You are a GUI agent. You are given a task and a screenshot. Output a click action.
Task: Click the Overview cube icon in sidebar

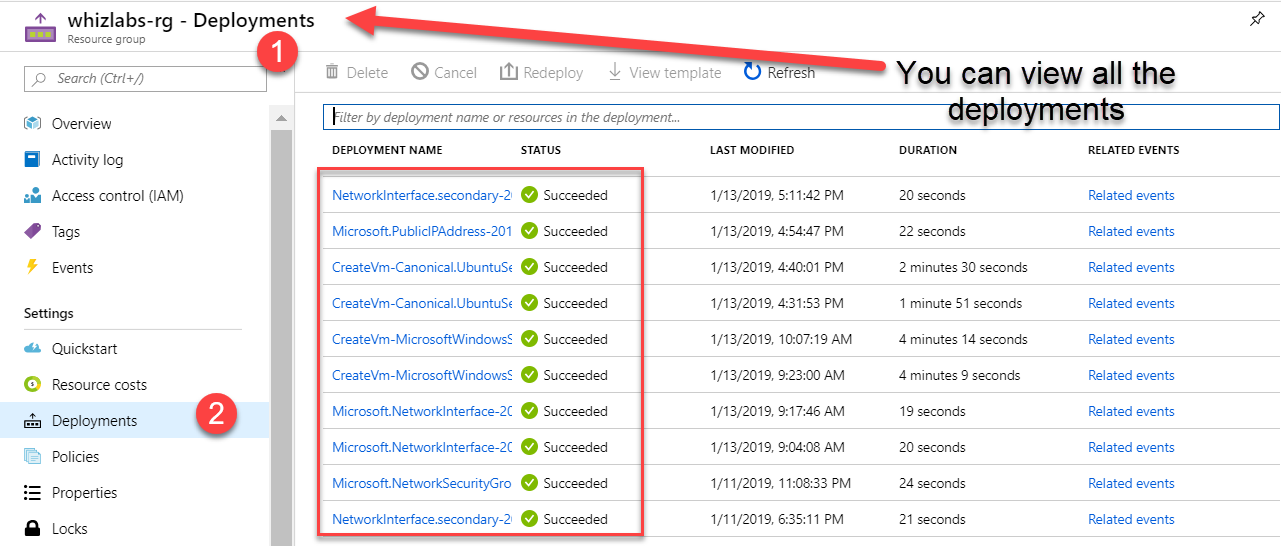click(32, 124)
